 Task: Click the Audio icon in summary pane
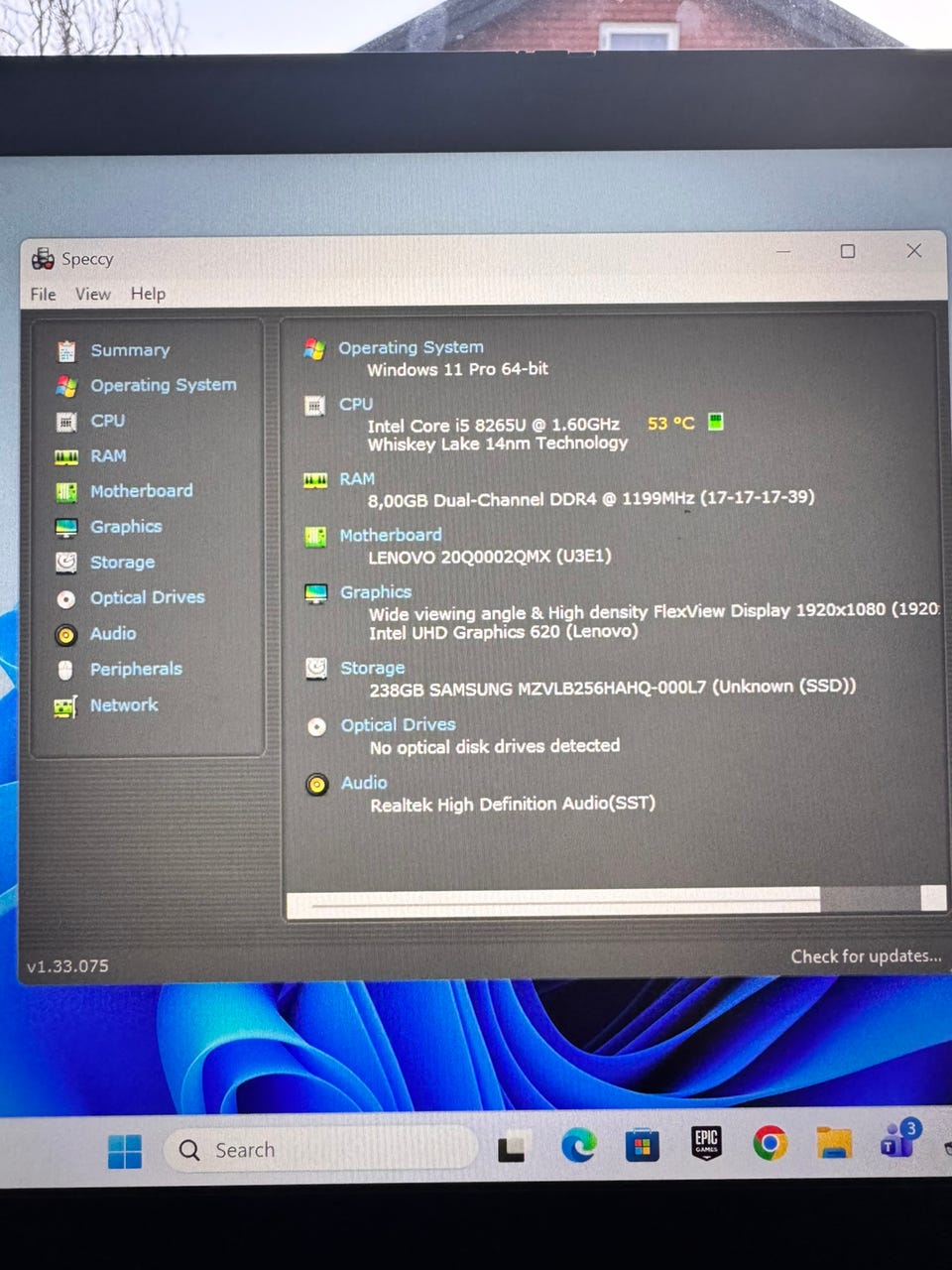pos(317,785)
